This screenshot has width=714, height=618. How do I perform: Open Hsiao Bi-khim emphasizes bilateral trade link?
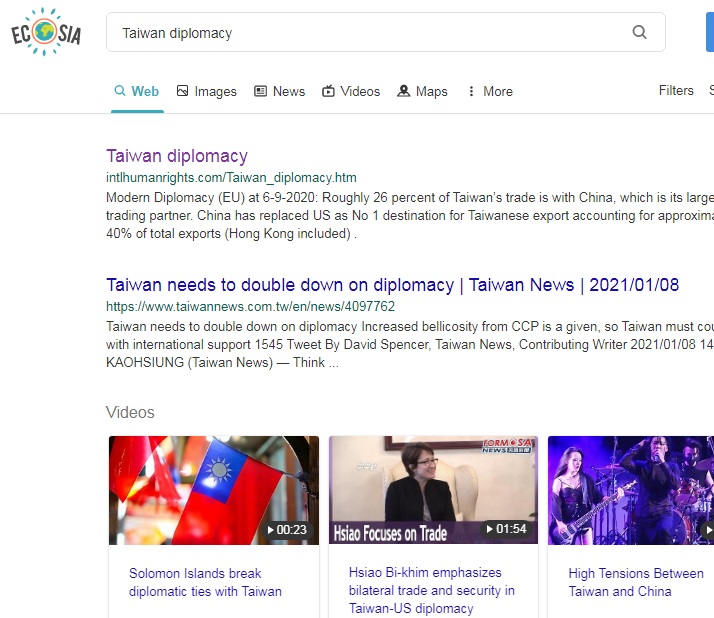(x=432, y=590)
